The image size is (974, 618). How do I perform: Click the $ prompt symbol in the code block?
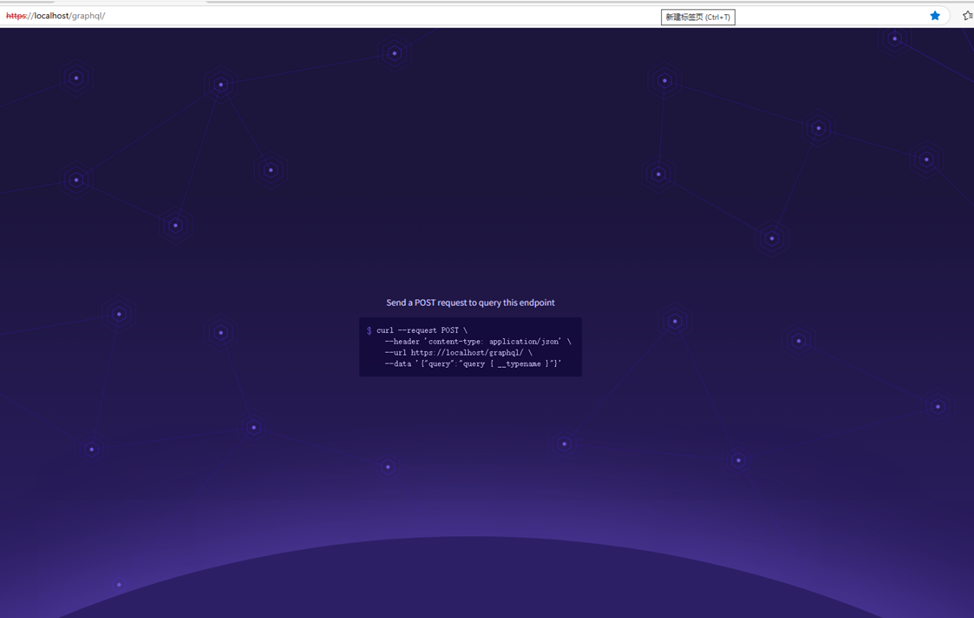369,330
